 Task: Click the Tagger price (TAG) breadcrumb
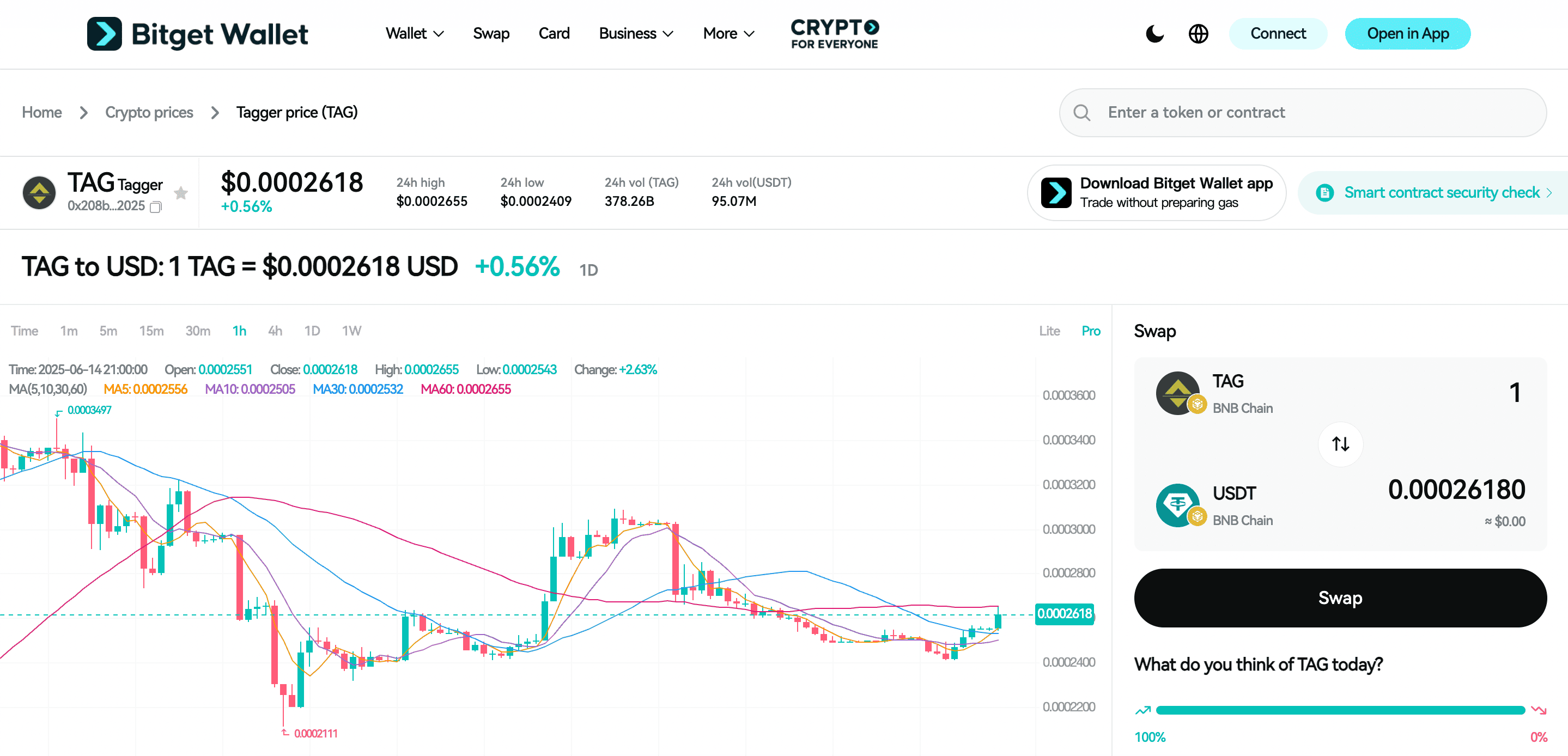(297, 113)
